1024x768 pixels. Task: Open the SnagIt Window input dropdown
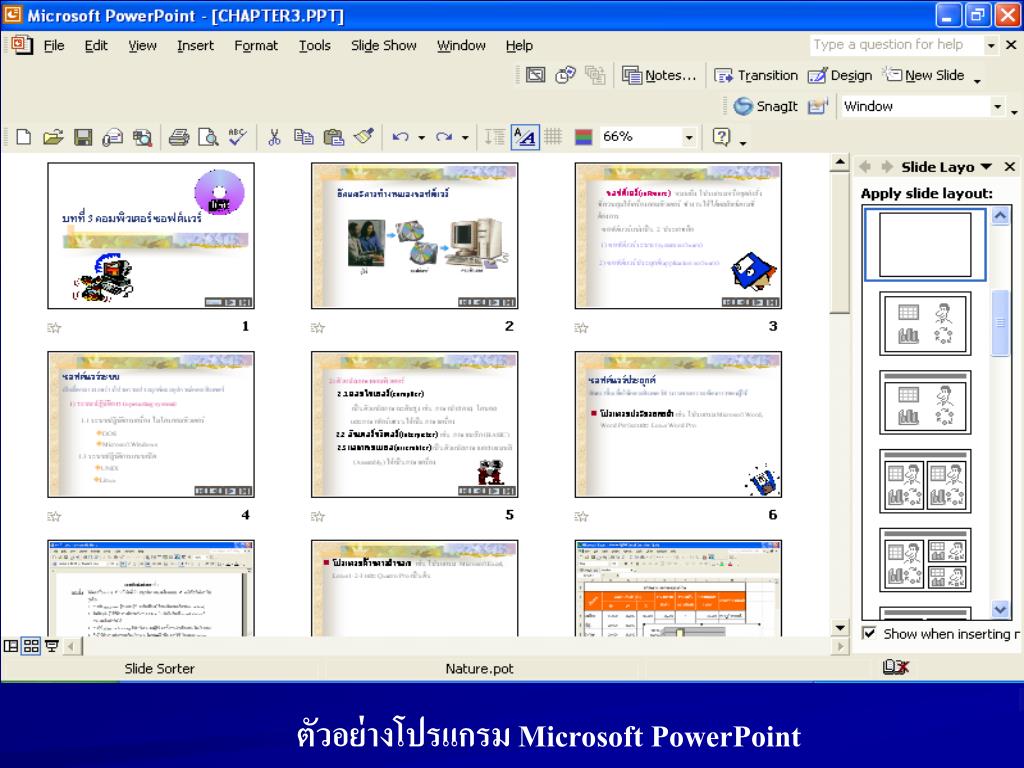pos(997,106)
